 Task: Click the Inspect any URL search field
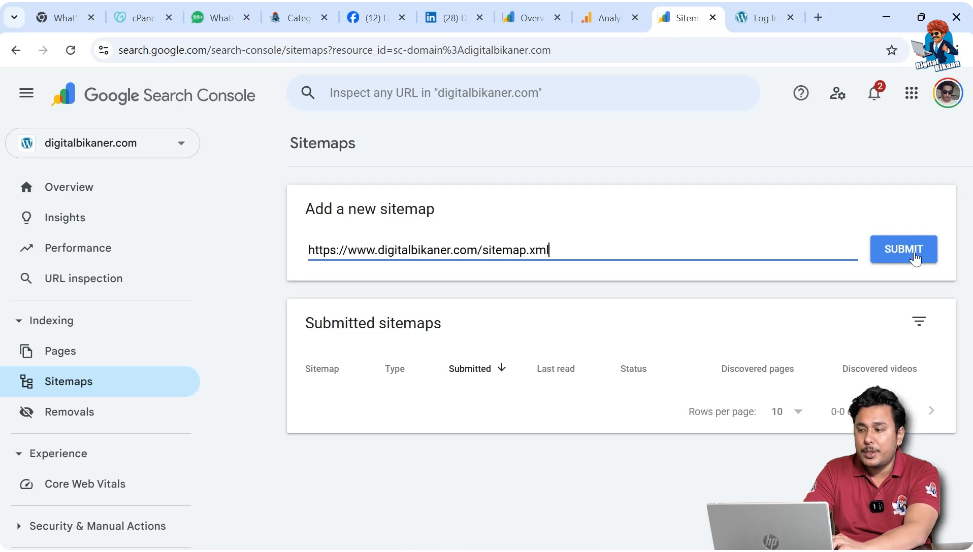coord(523,93)
